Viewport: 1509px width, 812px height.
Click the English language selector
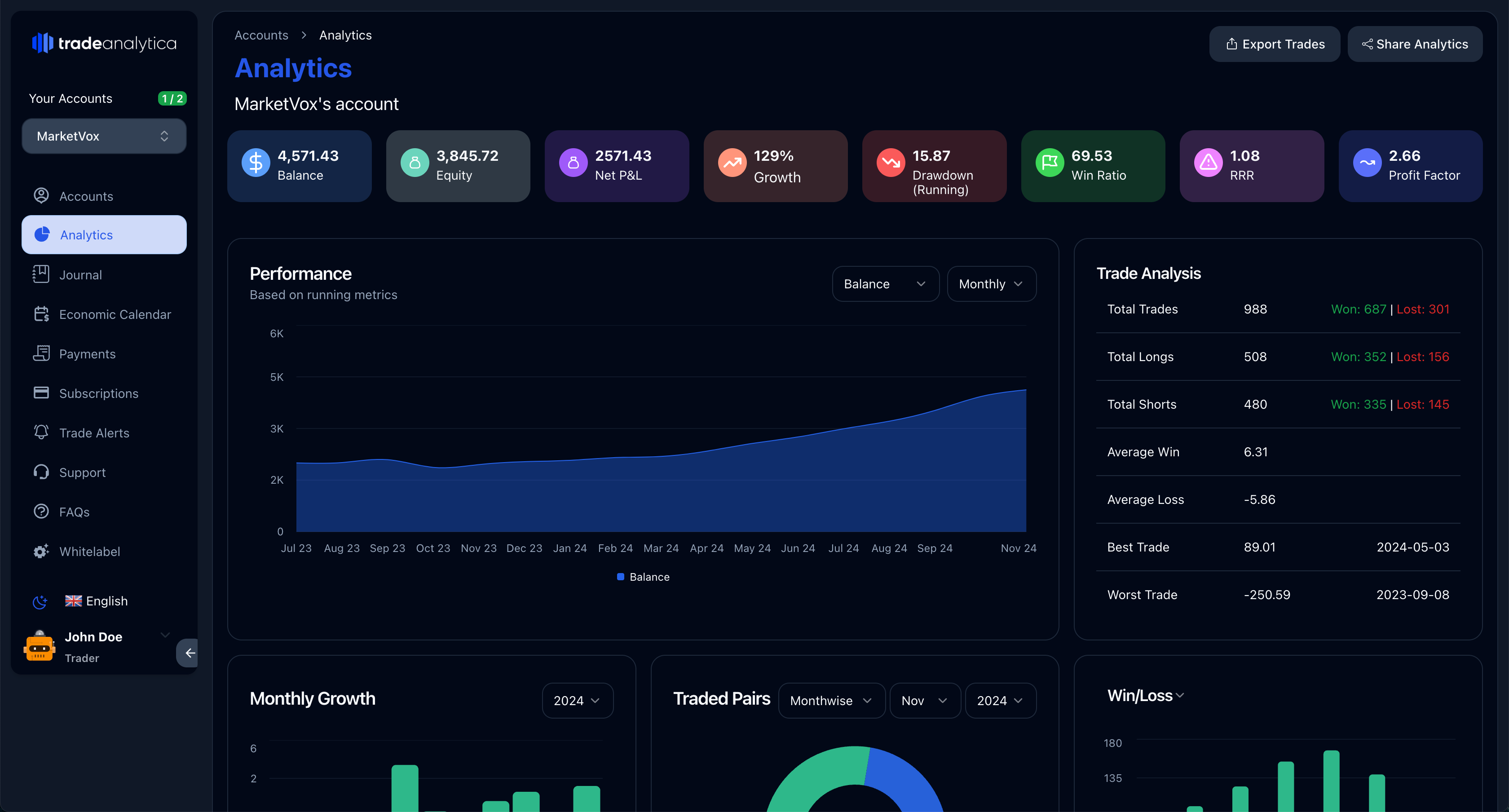pyautogui.click(x=96, y=600)
